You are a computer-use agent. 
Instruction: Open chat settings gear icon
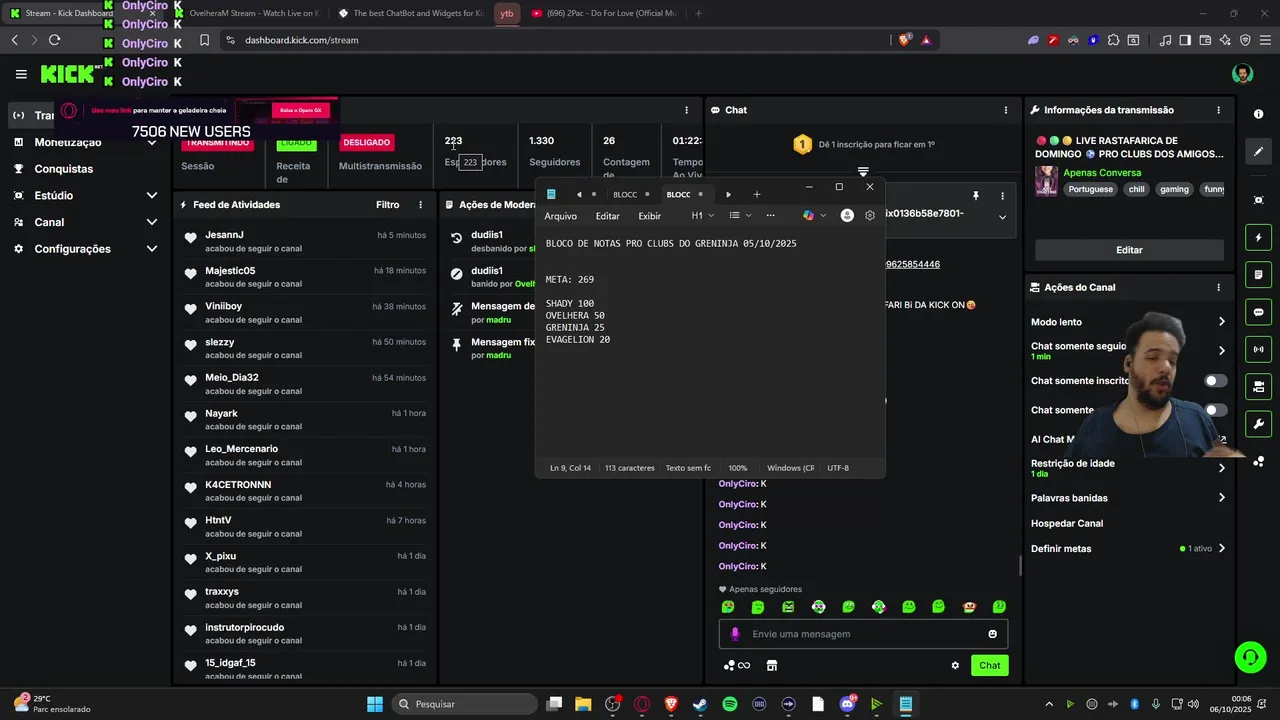coord(955,665)
